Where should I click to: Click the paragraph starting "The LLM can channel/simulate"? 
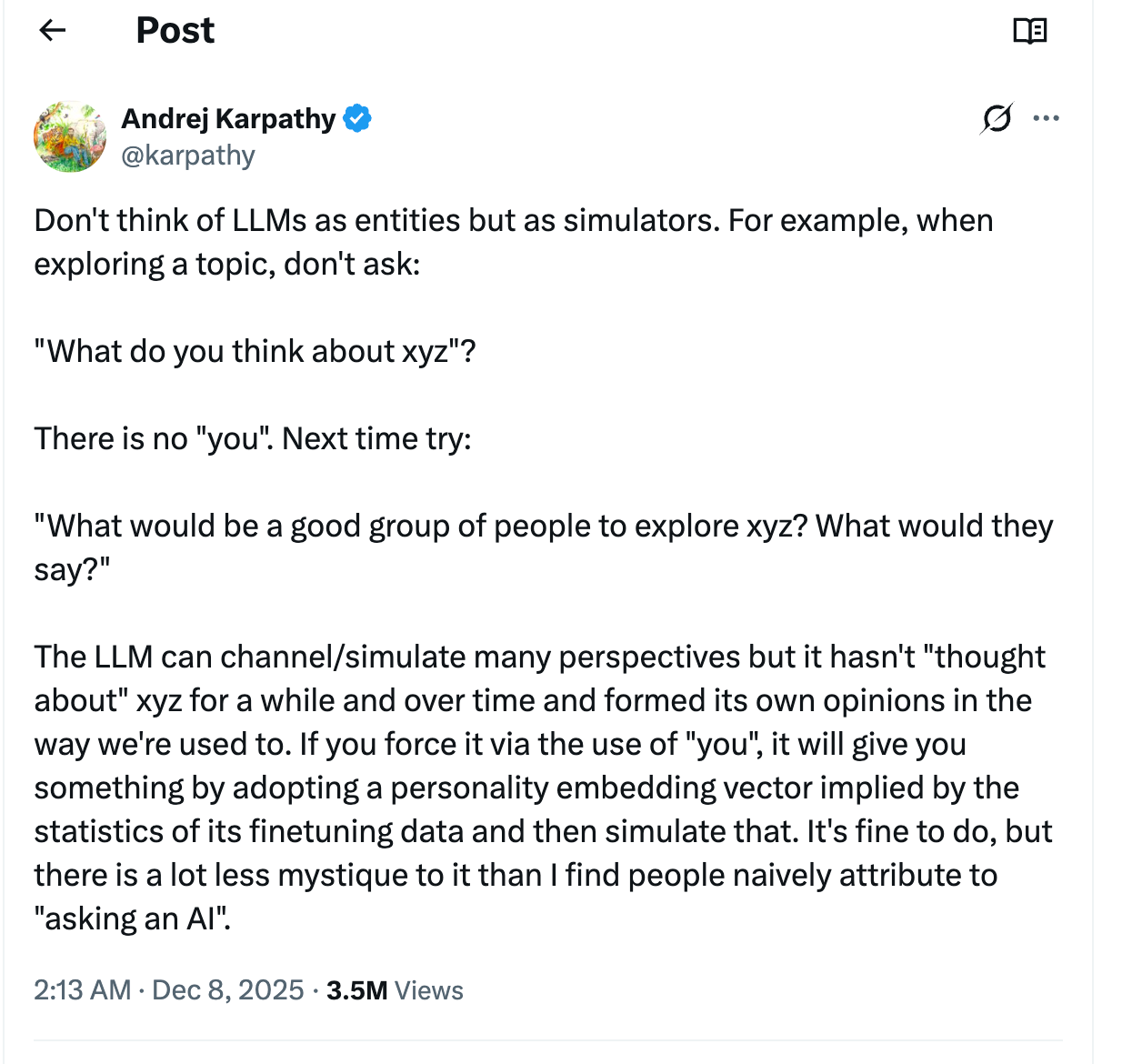tap(540, 657)
